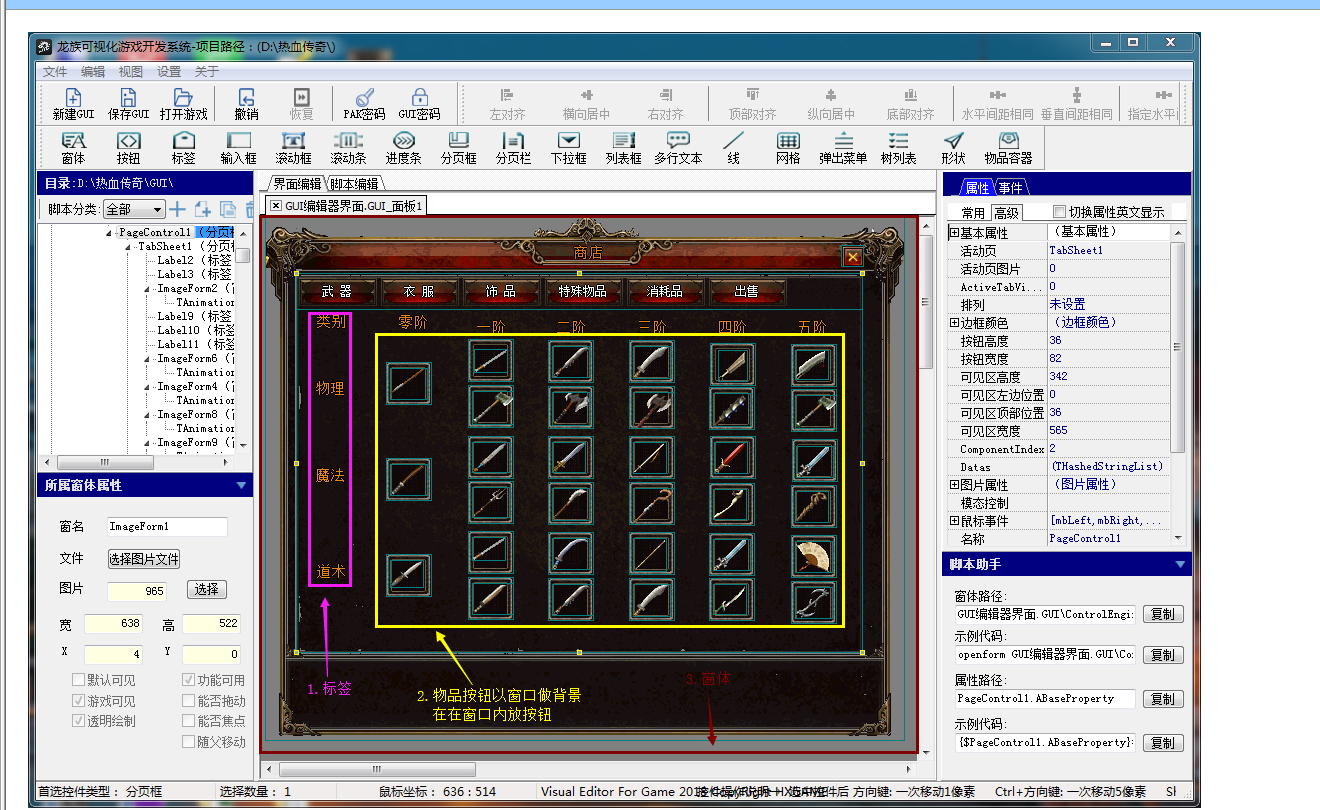Image resolution: width=1320 pixels, height=810 pixels.
Task: Close the 商店 shop window preview
Action: 853,257
